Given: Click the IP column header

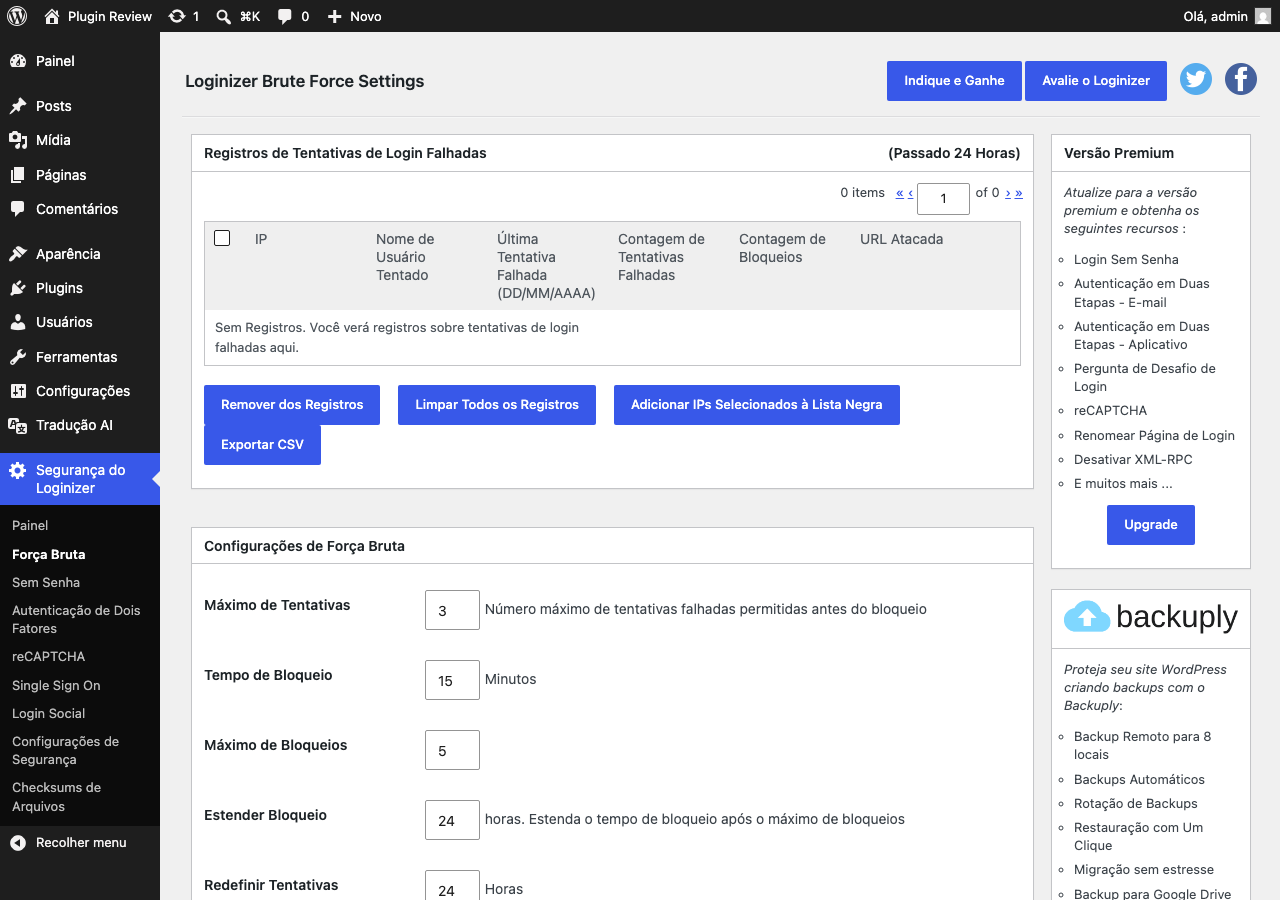Looking at the screenshot, I should pyautogui.click(x=261, y=239).
